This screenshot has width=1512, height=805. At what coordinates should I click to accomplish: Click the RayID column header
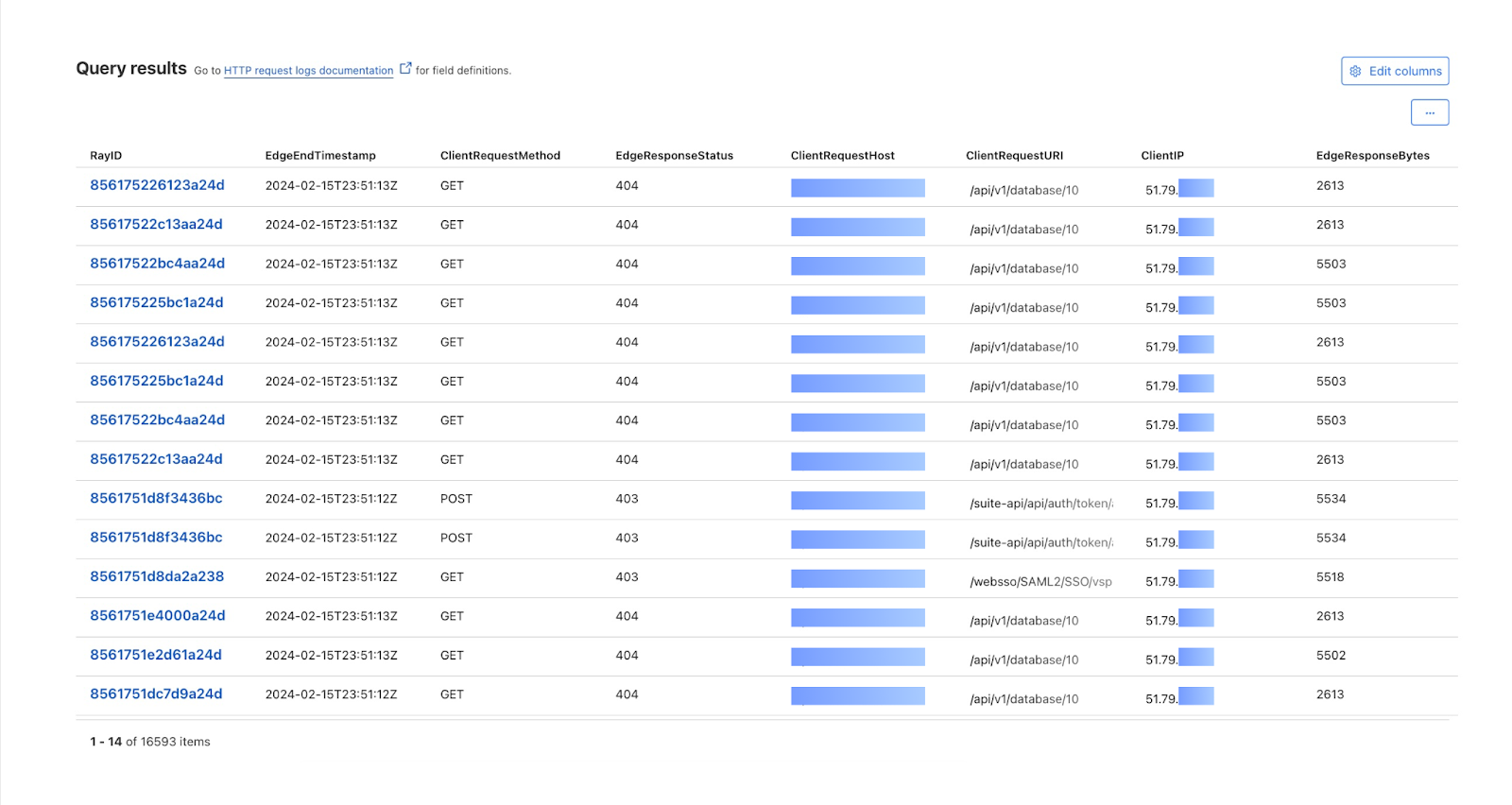point(106,156)
